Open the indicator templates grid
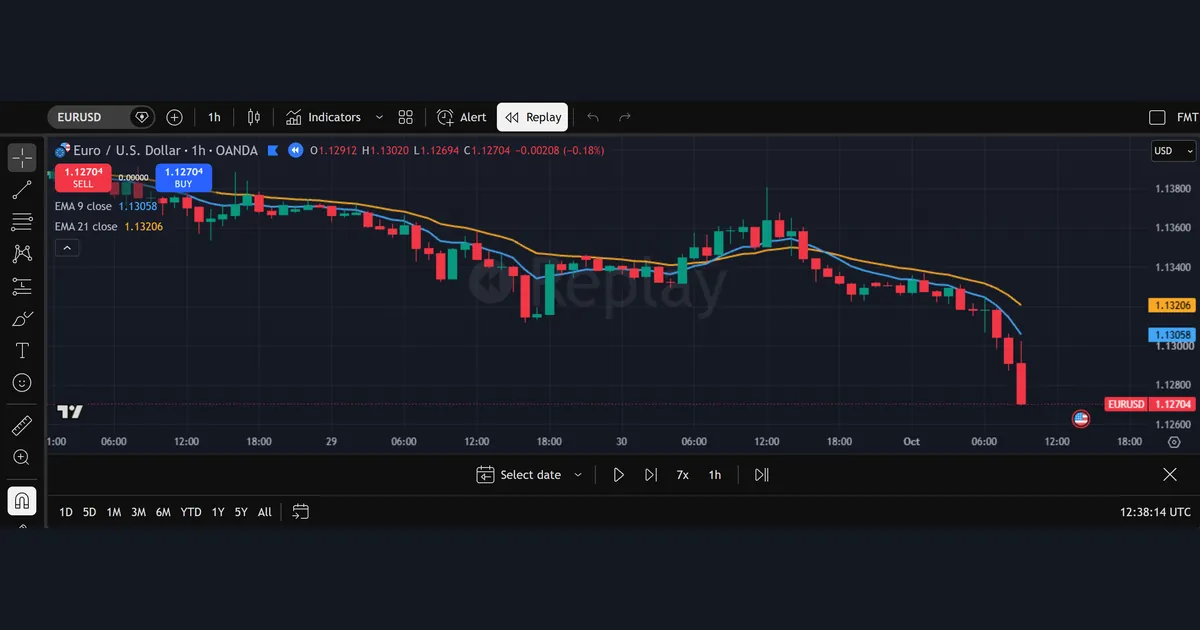 point(405,117)
